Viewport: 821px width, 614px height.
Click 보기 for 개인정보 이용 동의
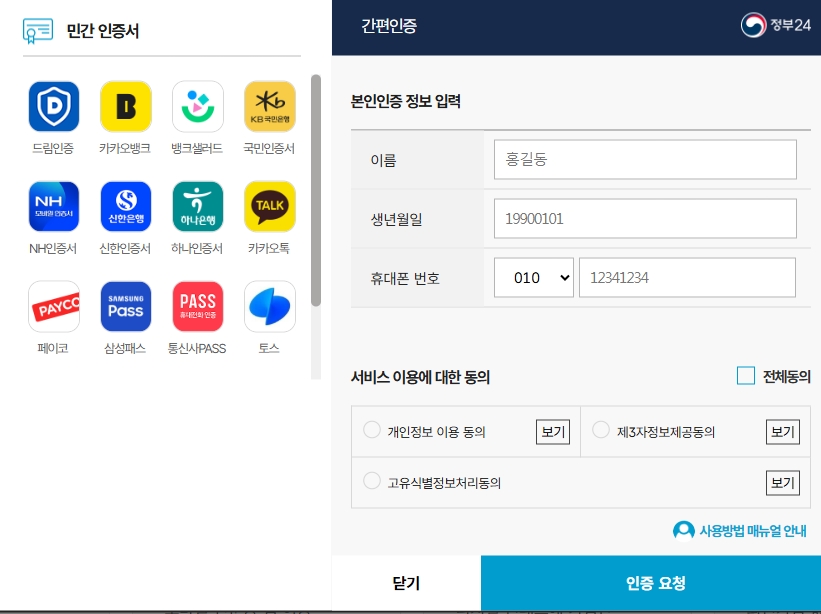pyautogui.click(x=553, y=432)
